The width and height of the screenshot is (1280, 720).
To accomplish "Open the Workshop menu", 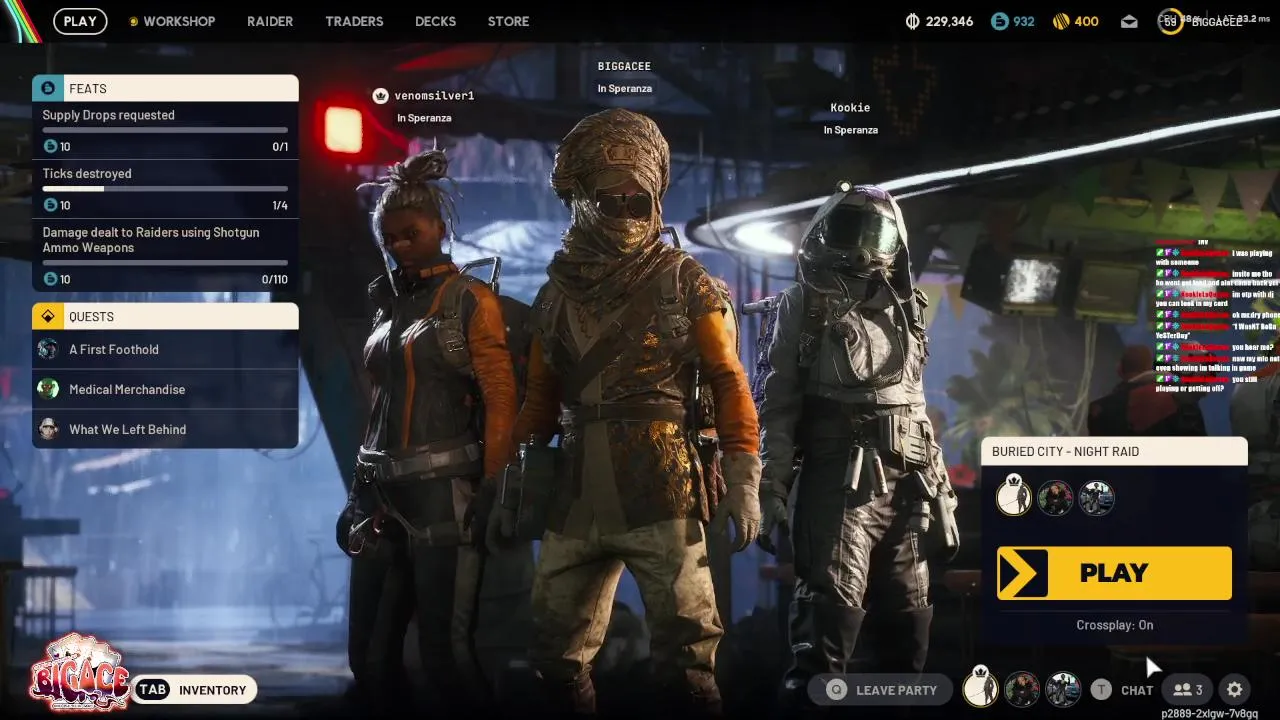I will (x=179, y=21).
